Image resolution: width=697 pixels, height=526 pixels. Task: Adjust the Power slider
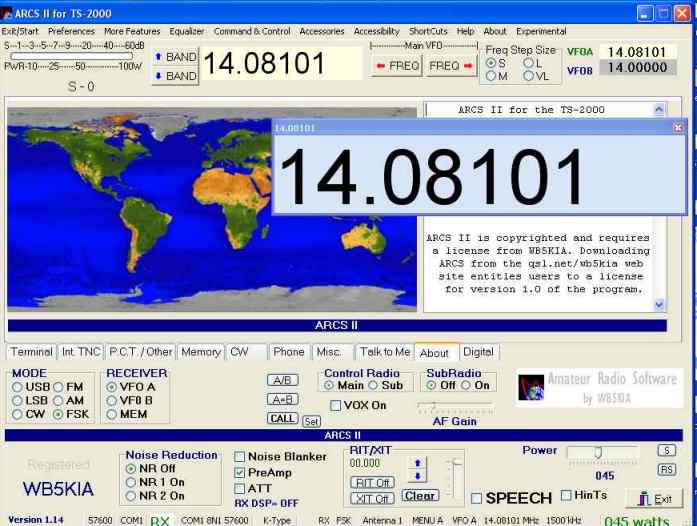tap(598, 452)
